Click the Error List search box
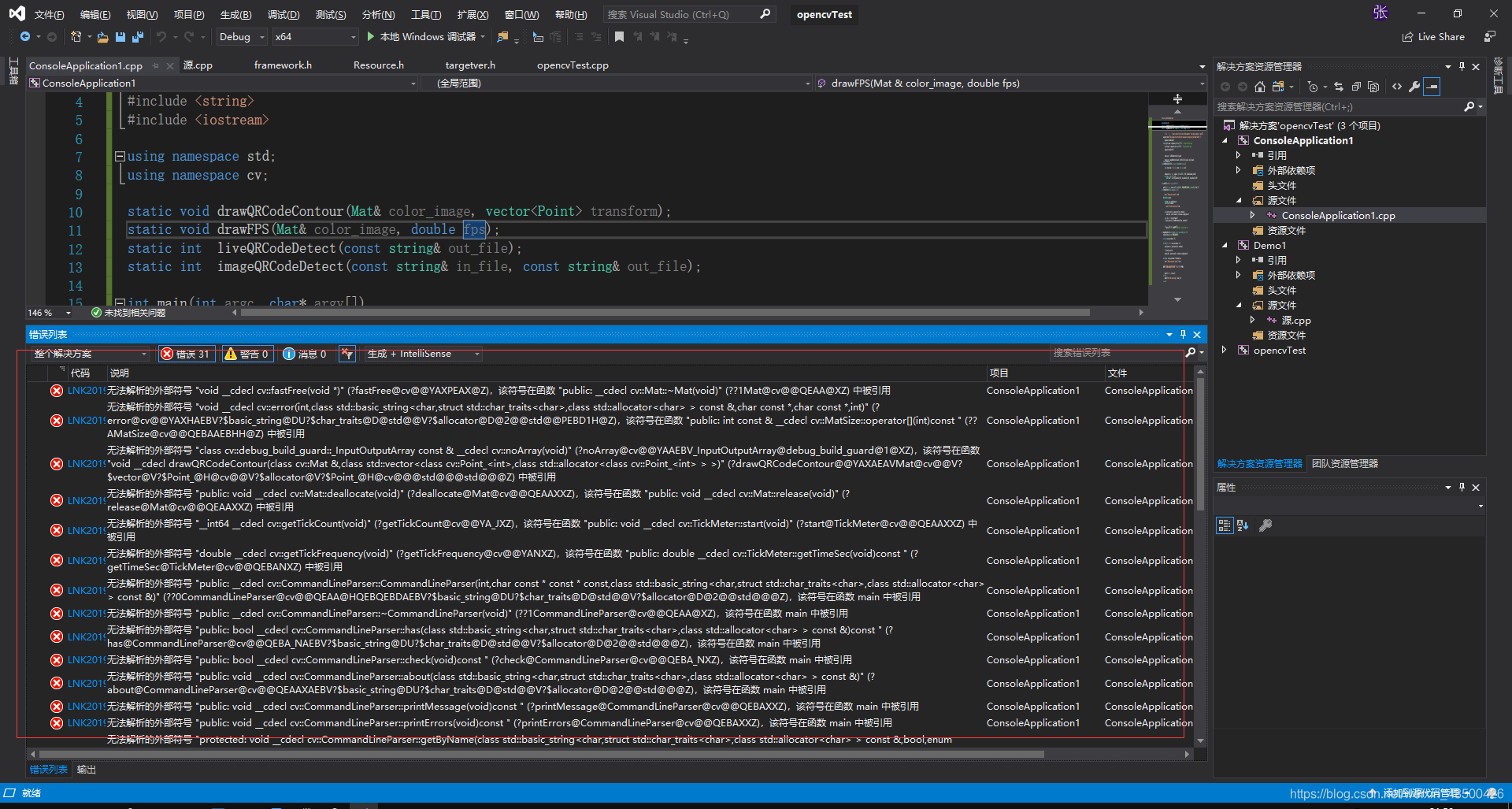1512x809 pixels. tap(1116, 353)
